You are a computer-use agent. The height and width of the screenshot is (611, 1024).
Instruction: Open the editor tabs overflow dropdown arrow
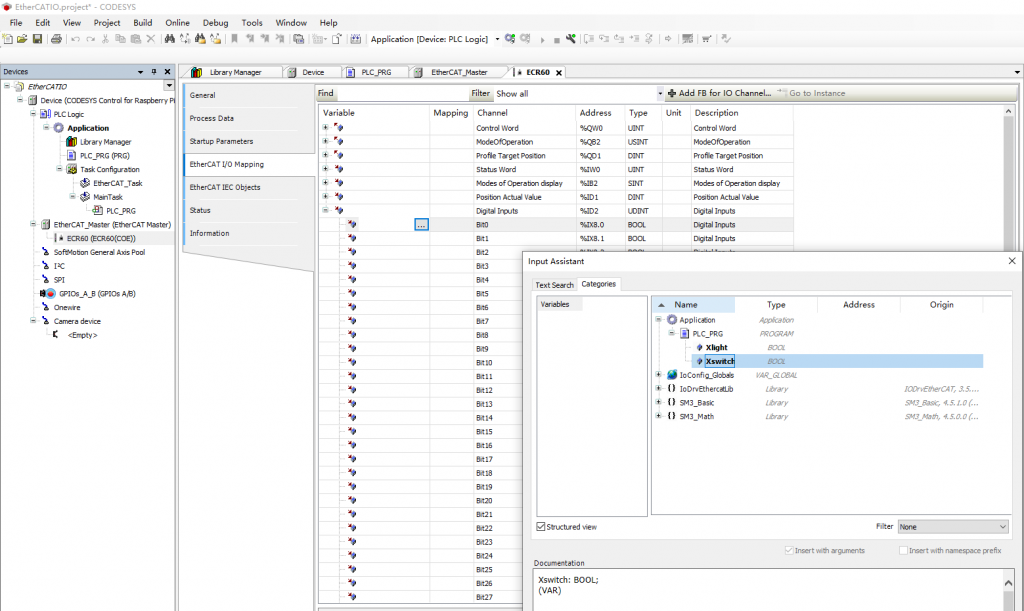[1017, 72]
